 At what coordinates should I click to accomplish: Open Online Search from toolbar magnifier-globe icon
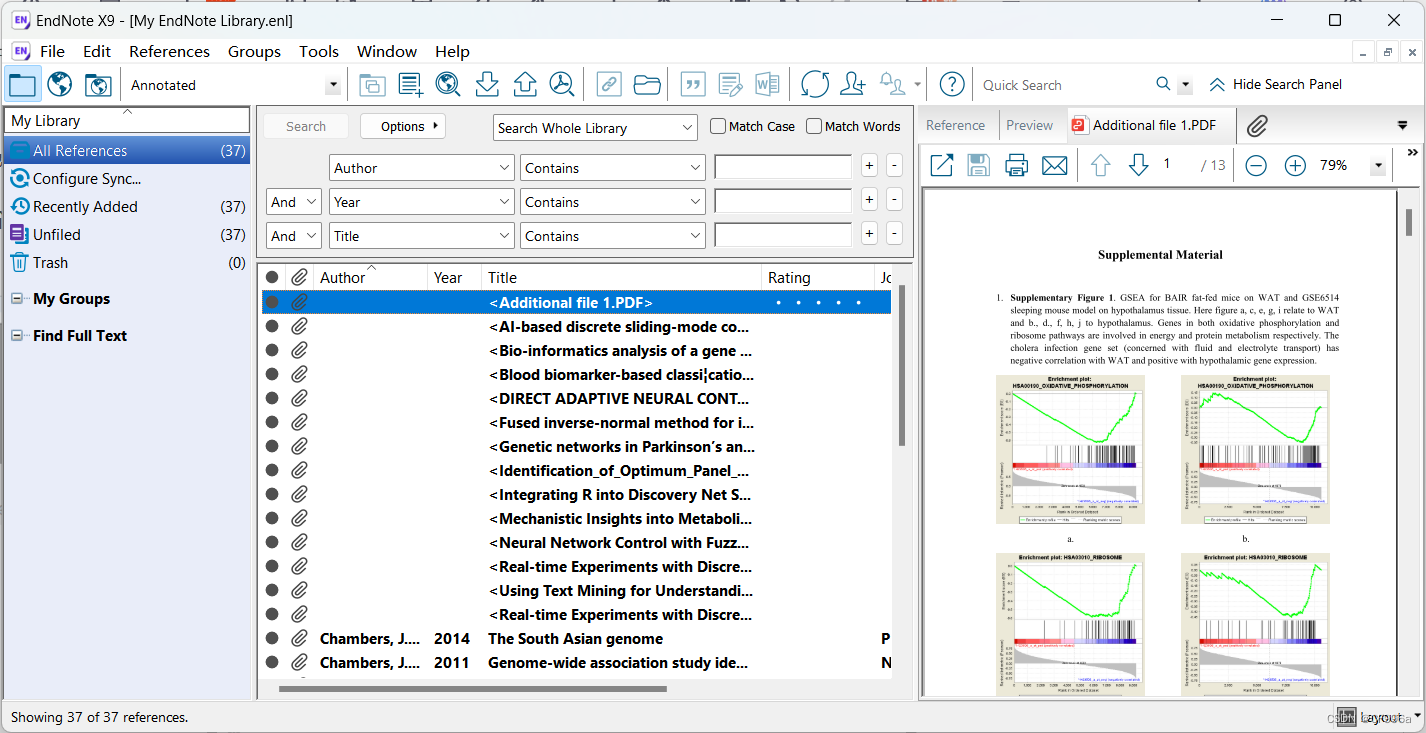448,85
